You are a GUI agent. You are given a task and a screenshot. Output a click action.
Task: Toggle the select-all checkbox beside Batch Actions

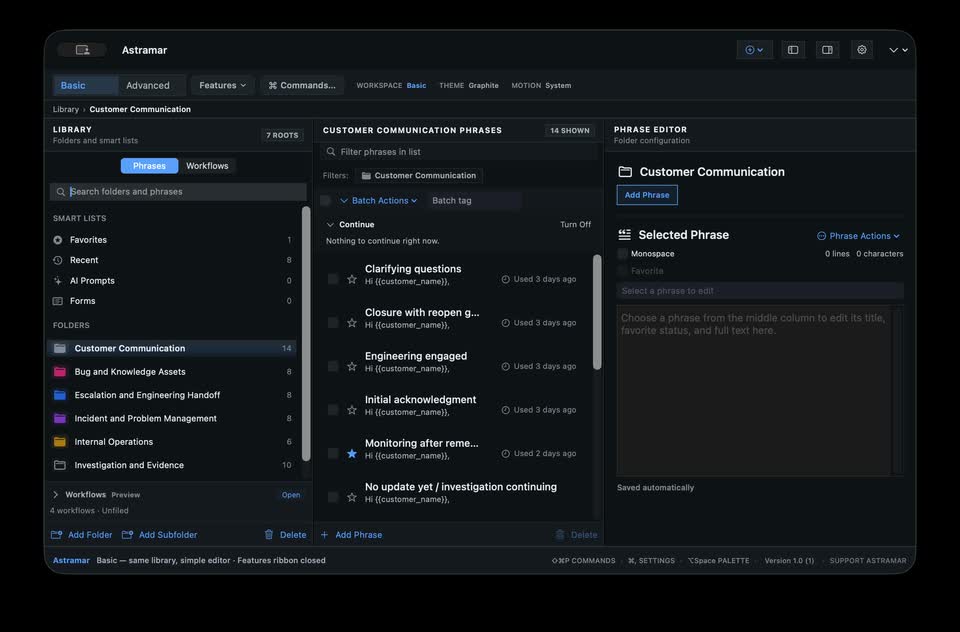(326, 200)
